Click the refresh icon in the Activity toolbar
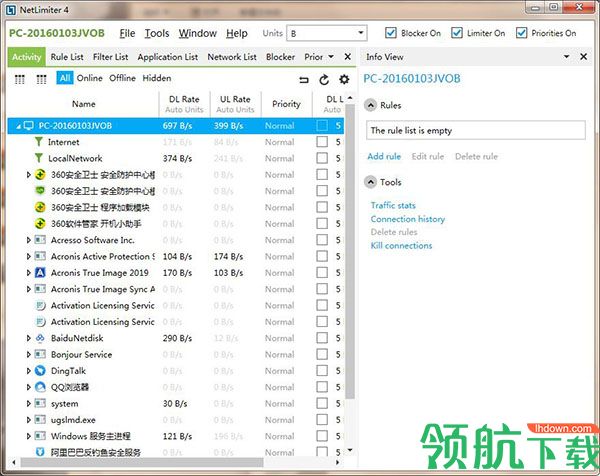Image resolution: width=600 pixels, height=476 pixels. coord(324,79)
